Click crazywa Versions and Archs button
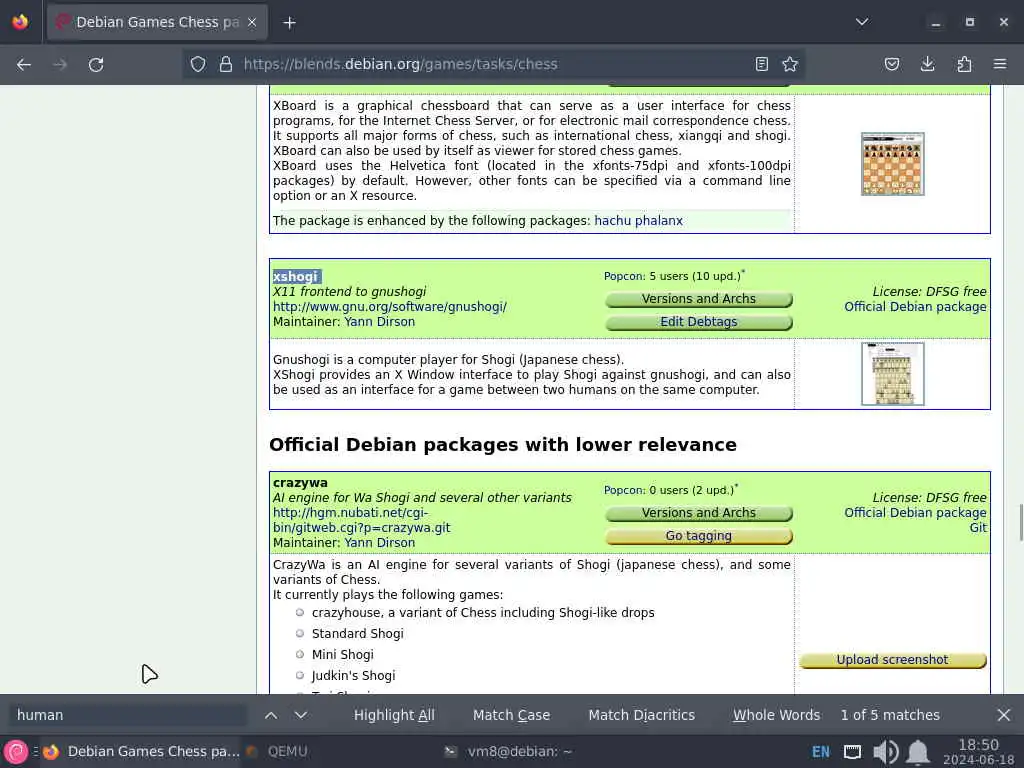The image size is (1024, 768). (x=699, y=513)
